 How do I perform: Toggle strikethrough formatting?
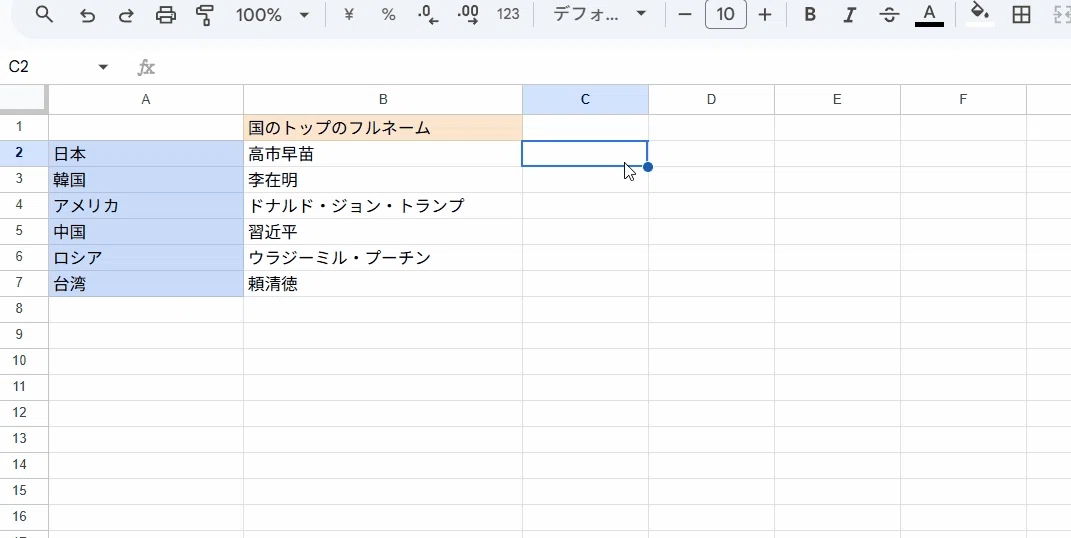click(889, 15)
